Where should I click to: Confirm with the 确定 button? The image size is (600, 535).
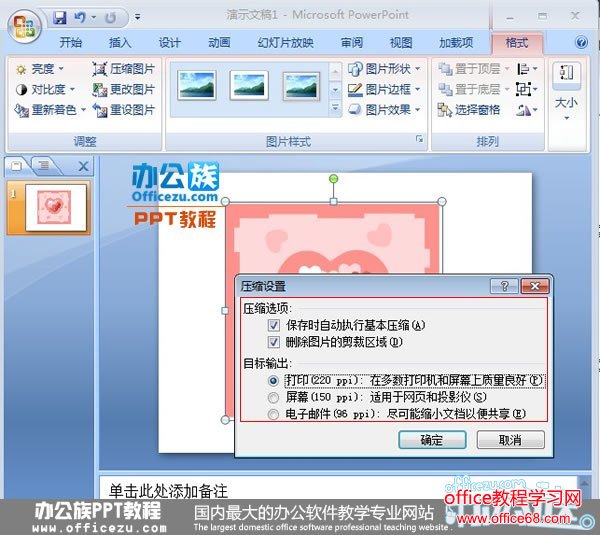[x=432, y=440]
